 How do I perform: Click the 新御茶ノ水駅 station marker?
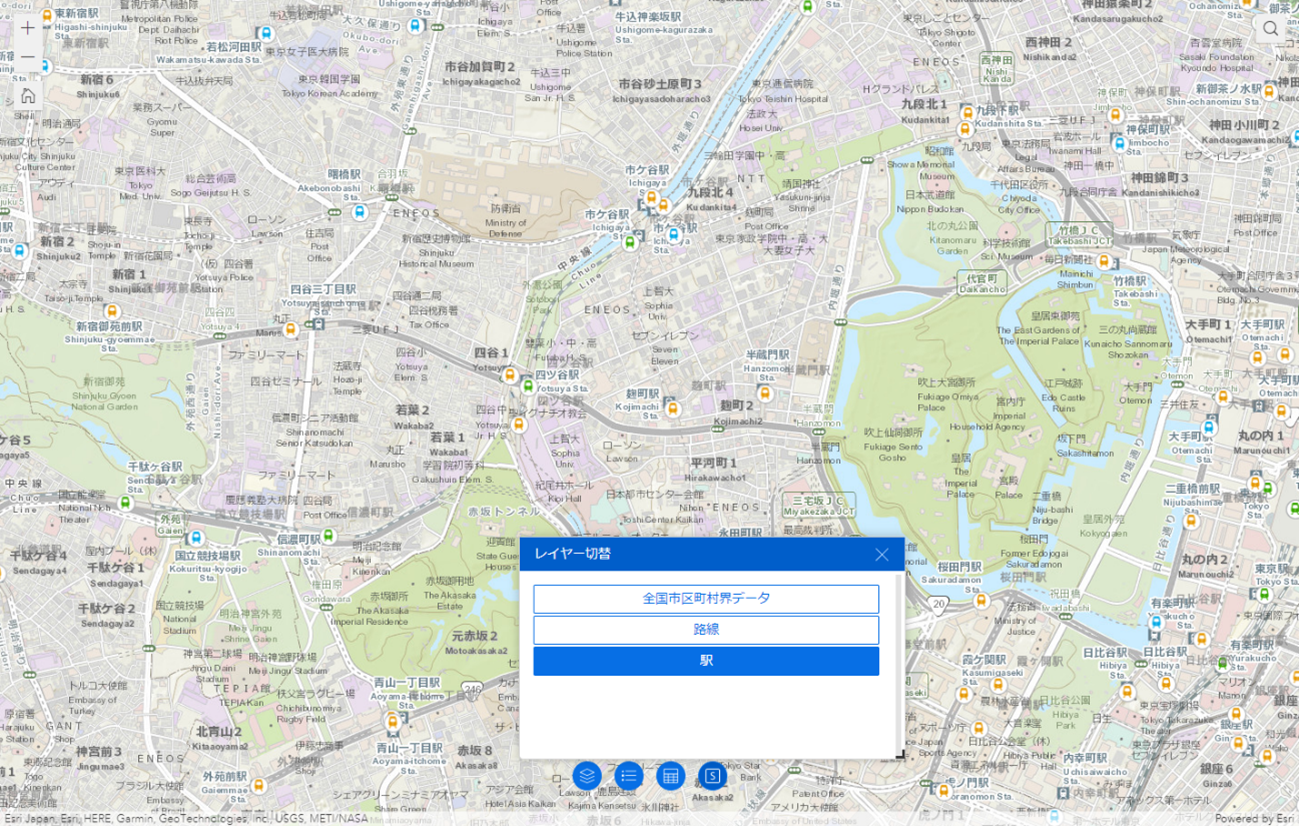(x=1269, y=92)
